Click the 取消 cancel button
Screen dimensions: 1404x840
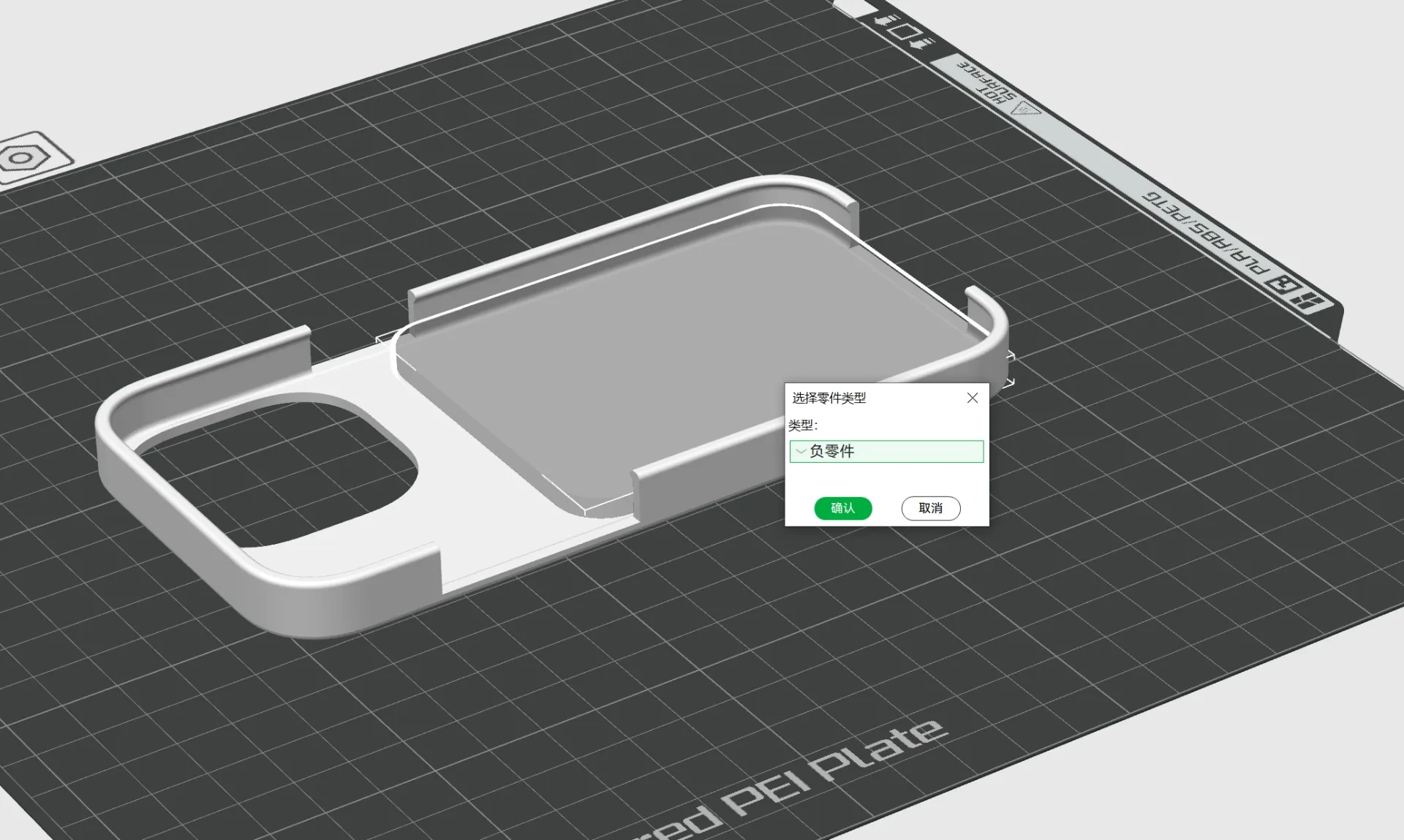[930, 508]
